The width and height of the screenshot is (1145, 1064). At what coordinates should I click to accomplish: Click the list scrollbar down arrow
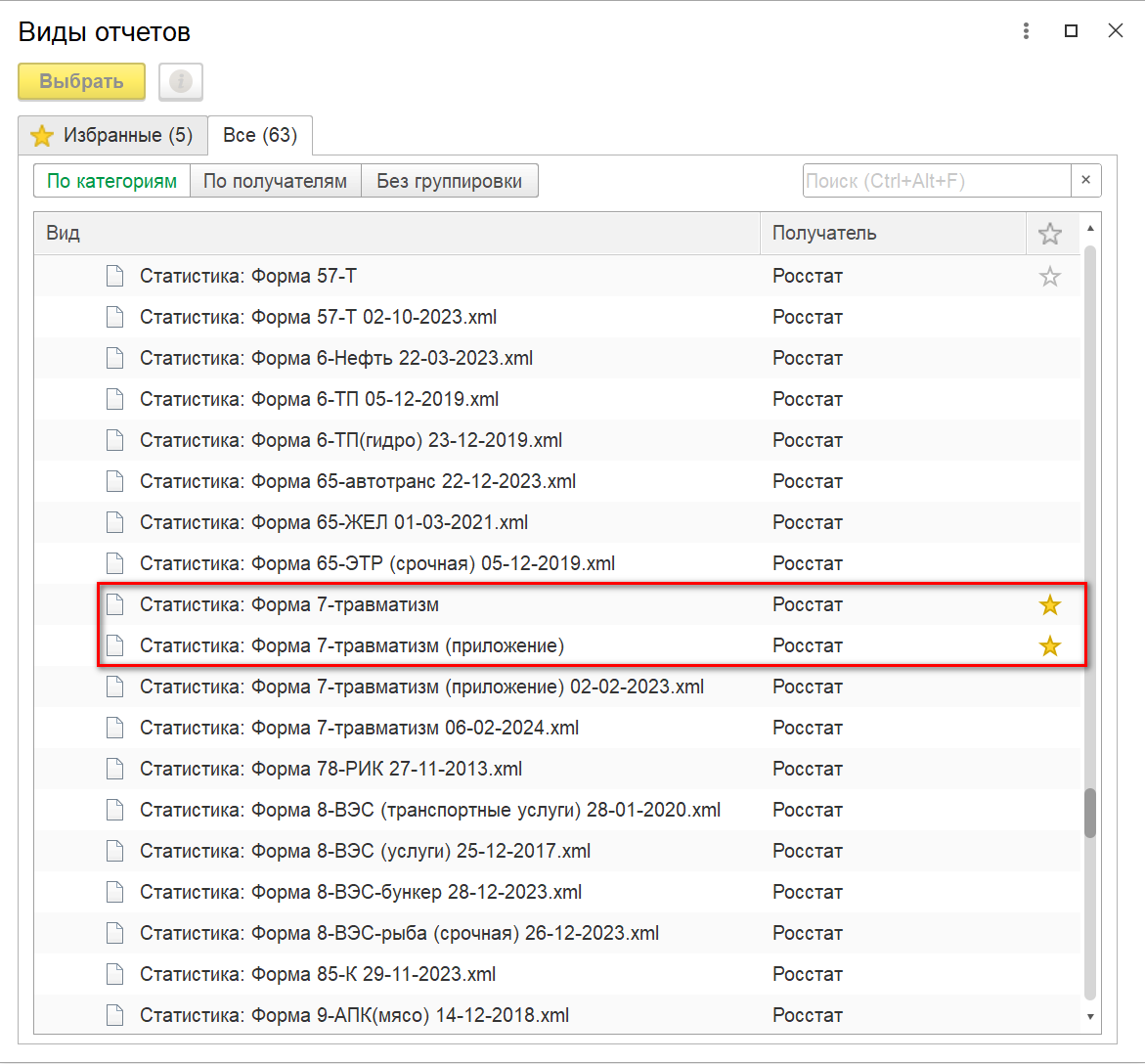(x=1090, y=1017)
